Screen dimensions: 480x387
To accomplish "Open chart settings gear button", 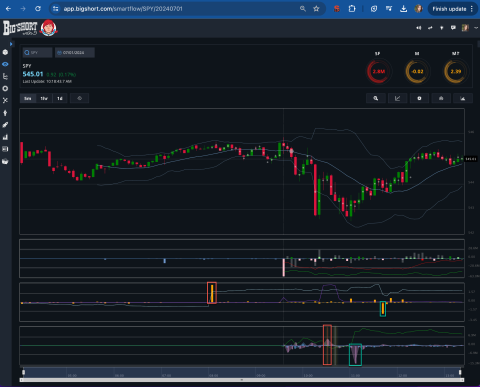I will tap(419, 98).
